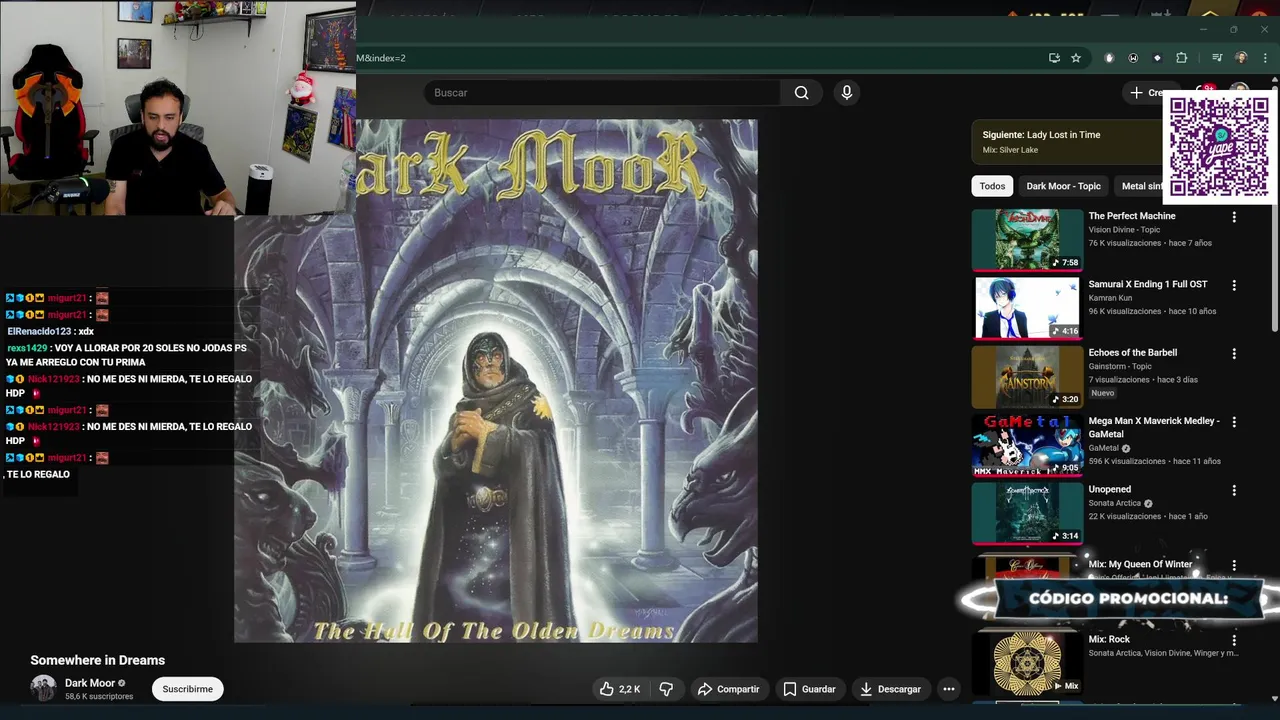The width and height of the screenshot is (1280, 720).
Task: Open media control playlist icon in toolbar
Action: (x=1217, y=58)
